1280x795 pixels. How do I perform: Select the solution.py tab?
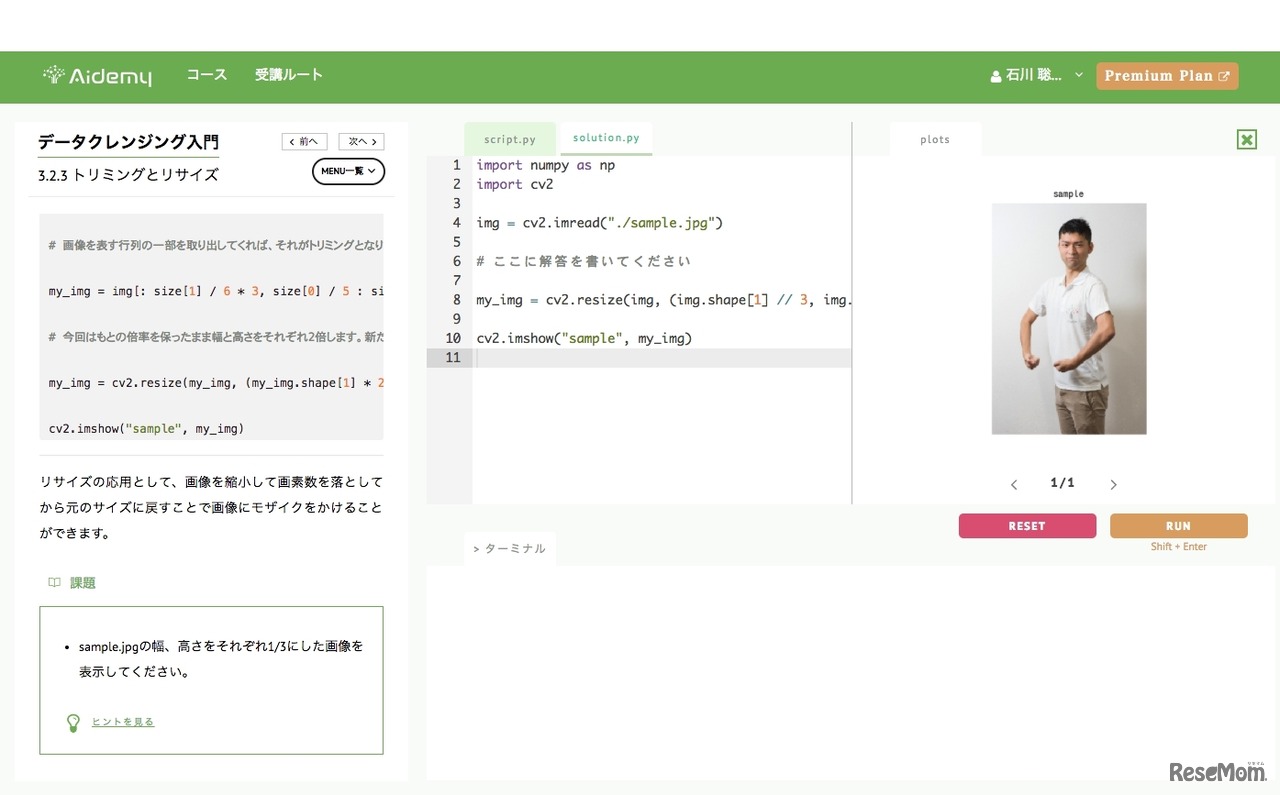606,138
